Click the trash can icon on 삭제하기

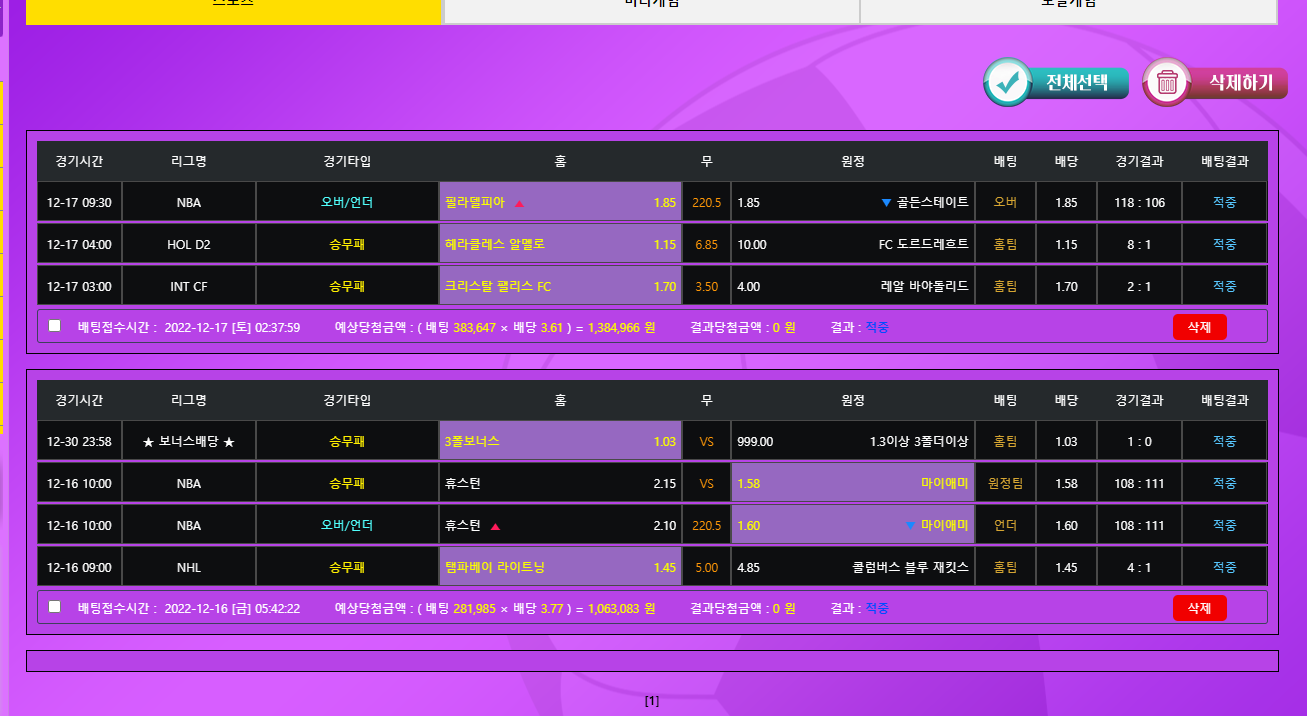(x=1166, y=82)
